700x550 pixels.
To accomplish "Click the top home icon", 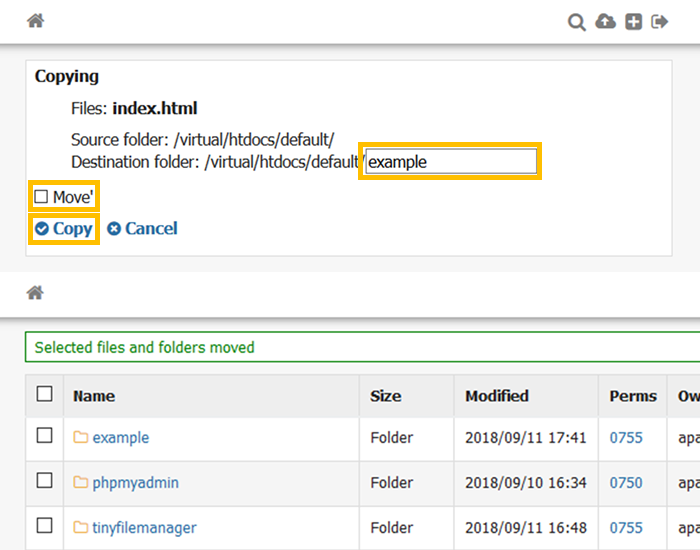I will tap(35, 21).
